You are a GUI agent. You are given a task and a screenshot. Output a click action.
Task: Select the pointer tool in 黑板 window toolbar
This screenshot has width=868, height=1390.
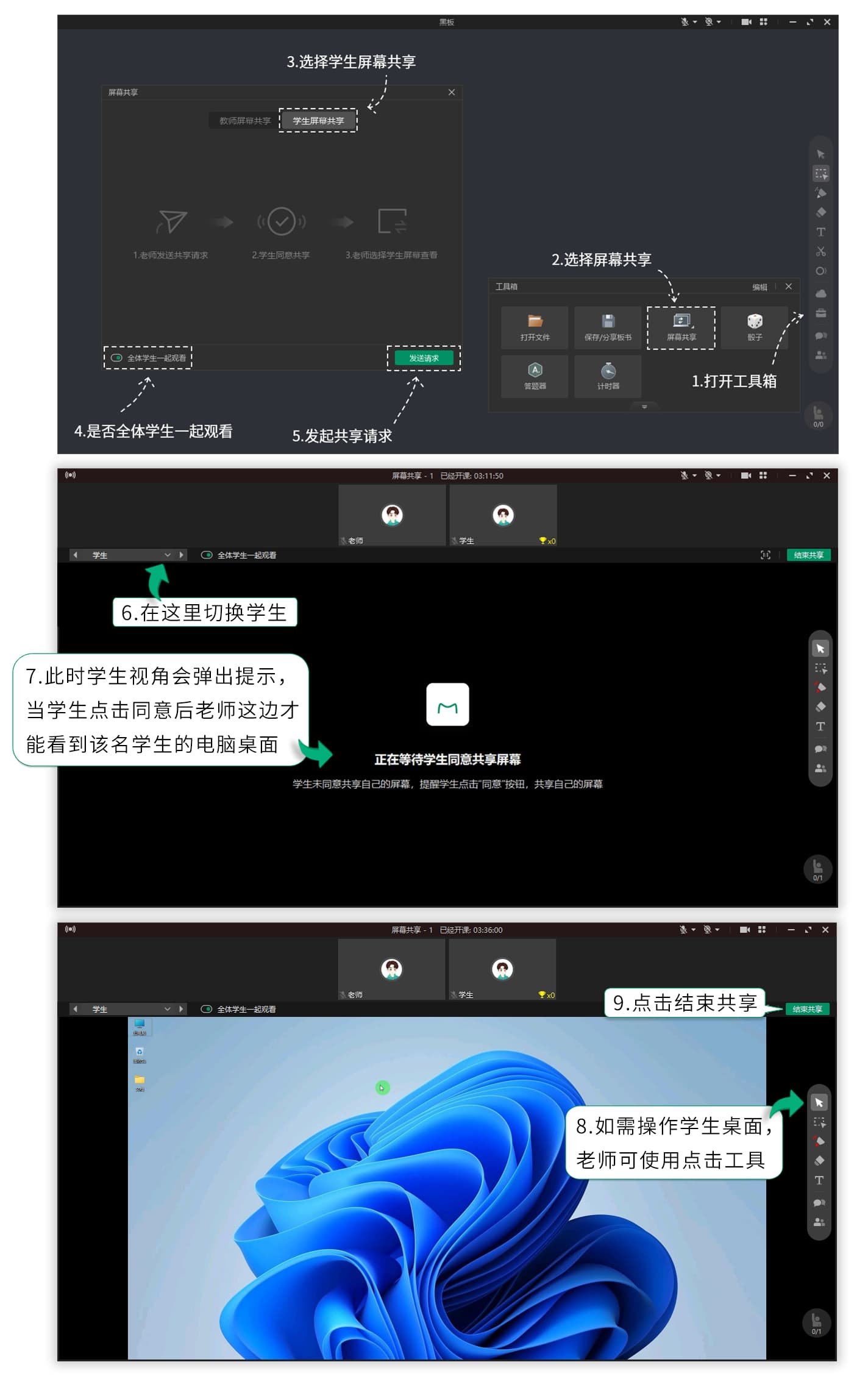(x=820, y=154)
